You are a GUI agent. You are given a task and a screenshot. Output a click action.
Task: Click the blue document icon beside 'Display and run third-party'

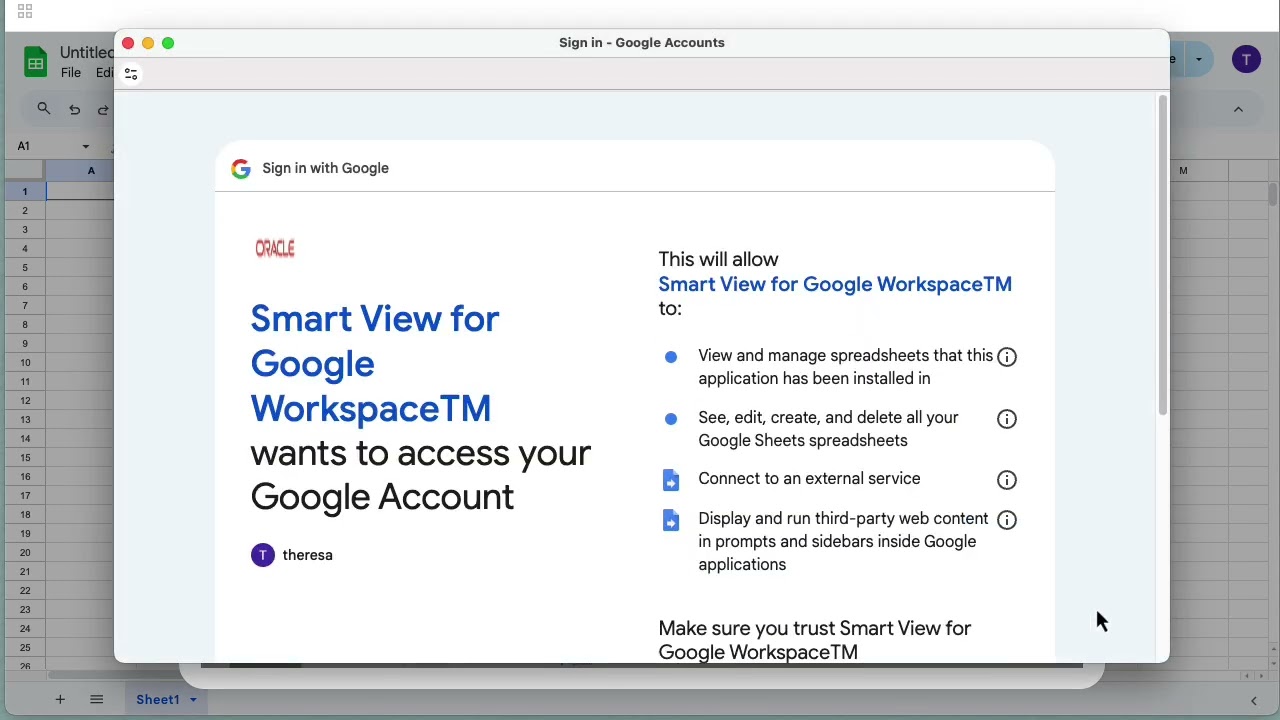tap(671, 520)
